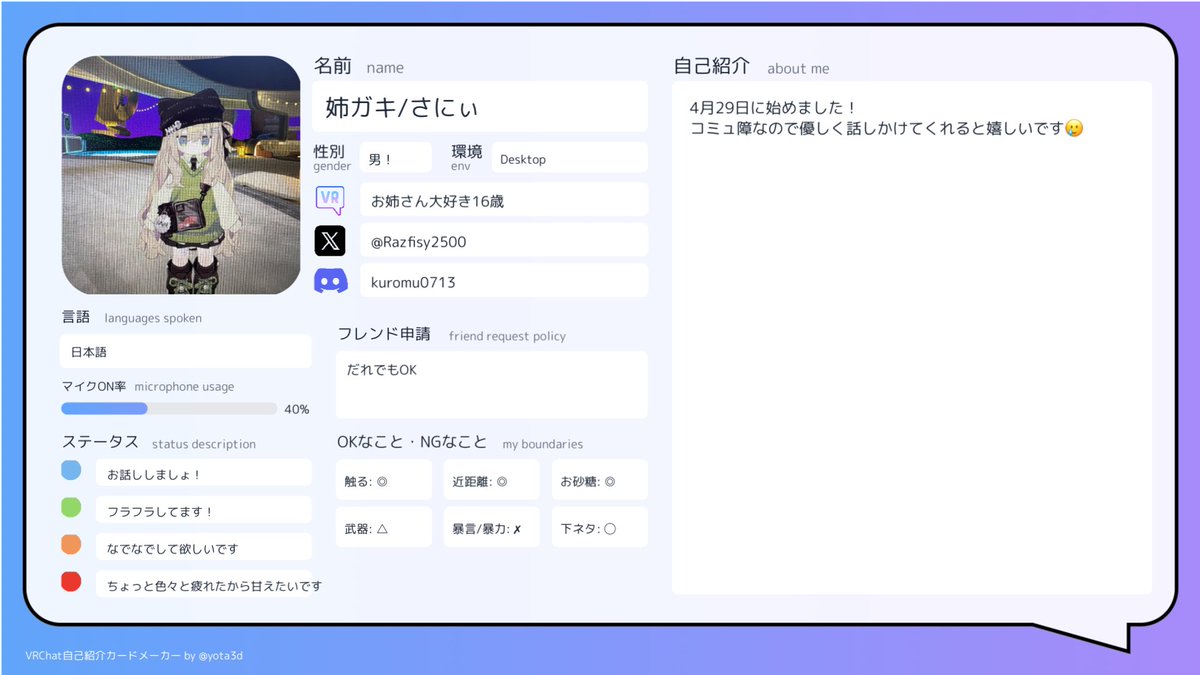Click the boundary box 武器: △
This screenshot has width=1200, height=675.
384,527
